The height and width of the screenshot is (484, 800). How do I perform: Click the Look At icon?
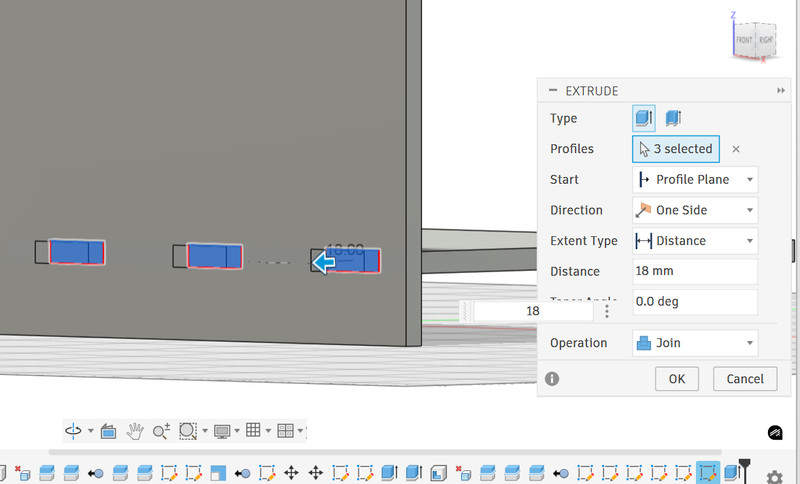coord(108,431)
